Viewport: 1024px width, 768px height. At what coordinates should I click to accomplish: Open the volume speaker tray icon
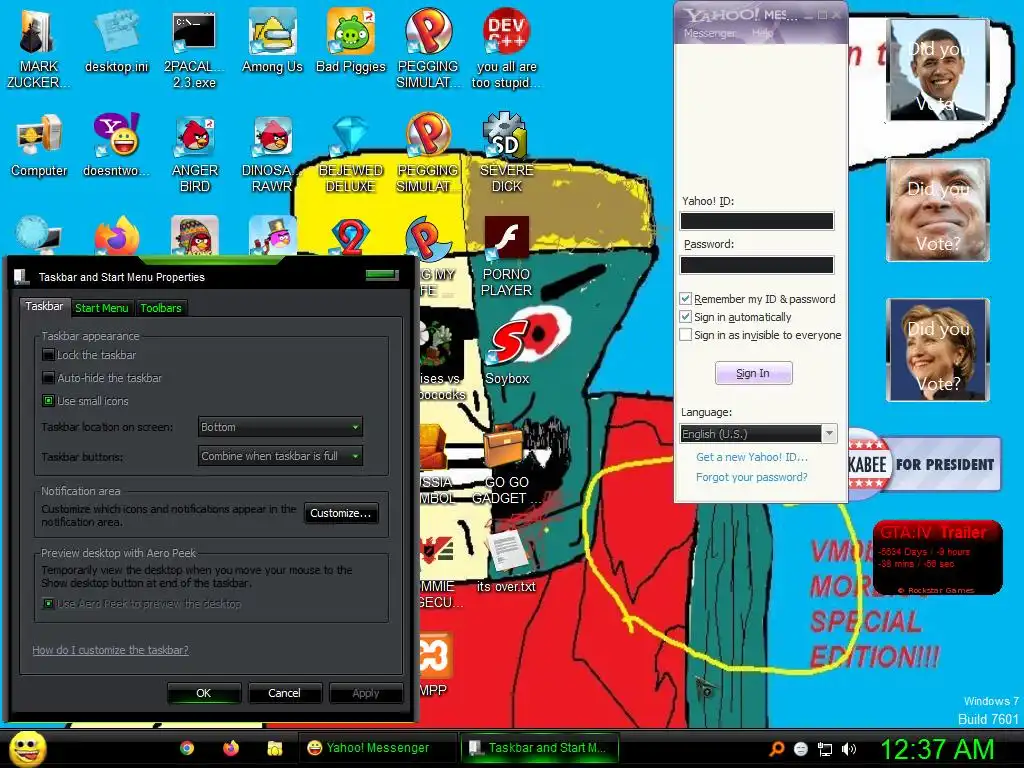tap(849, 749)
